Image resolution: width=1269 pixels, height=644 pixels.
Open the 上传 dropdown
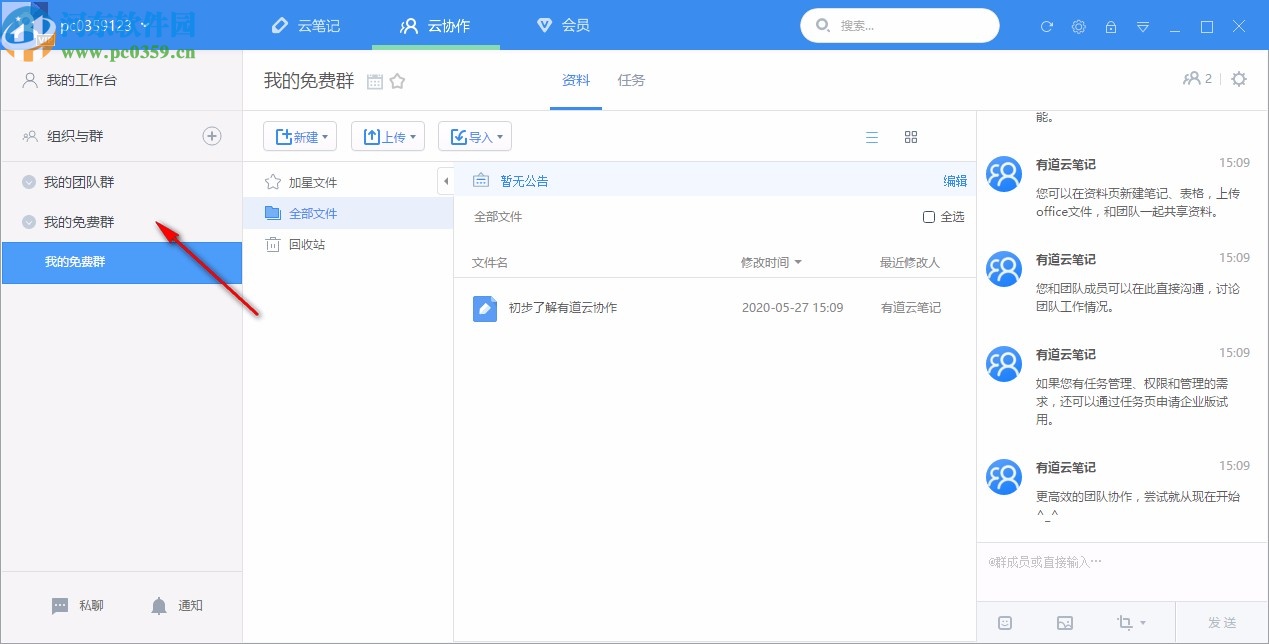point(388,137)
